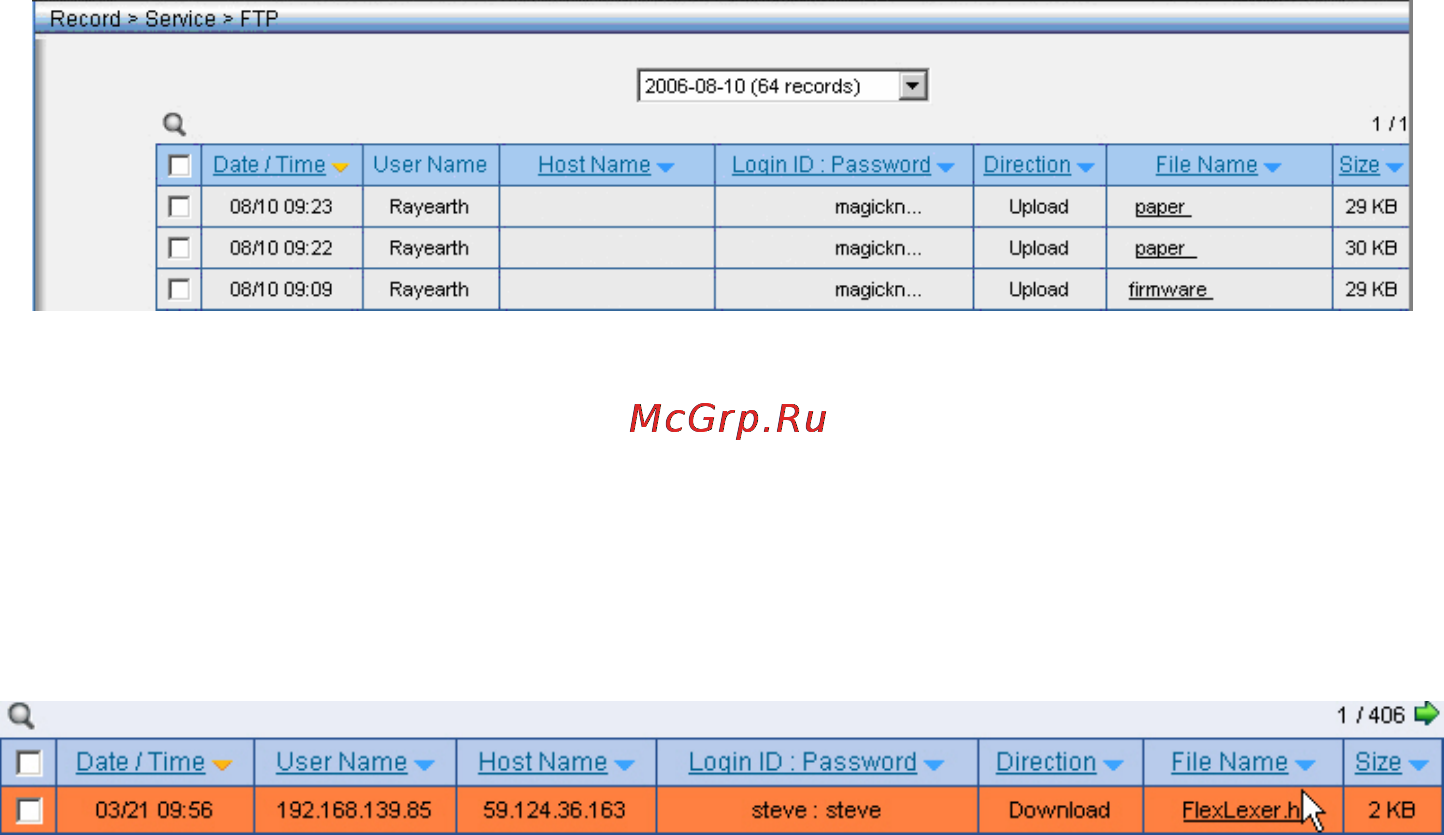Click the Record > Service > FTP breadcrumb
1444x835 pixels.
[x=164, y=19]
